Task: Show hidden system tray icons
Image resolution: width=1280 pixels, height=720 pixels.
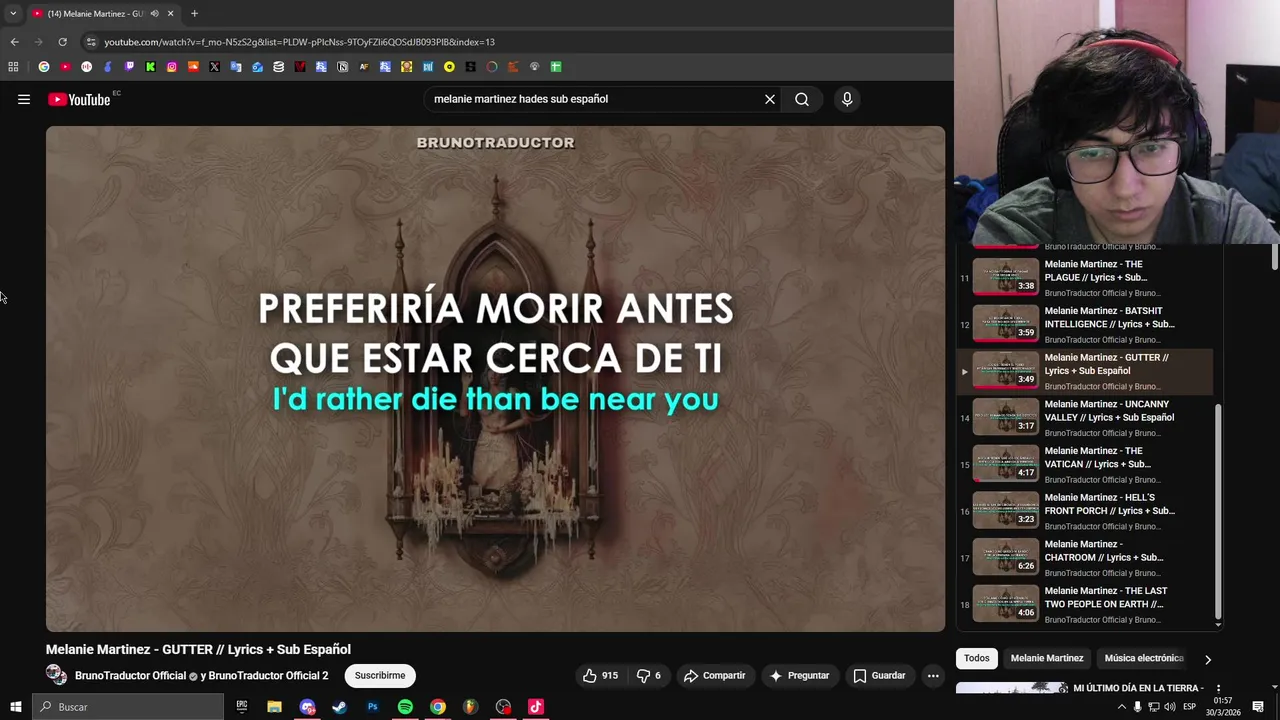Action: (x=1121, y=707)
